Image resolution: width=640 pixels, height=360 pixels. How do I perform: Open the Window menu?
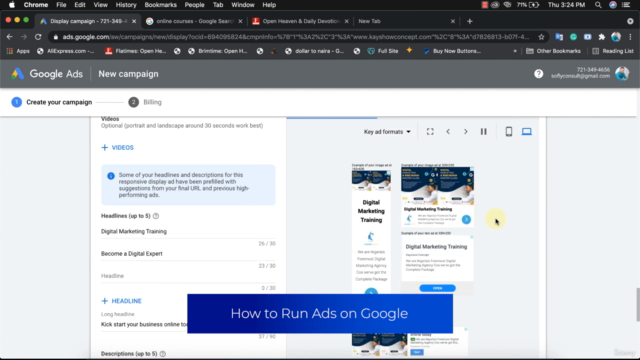[x=243, y=5]
